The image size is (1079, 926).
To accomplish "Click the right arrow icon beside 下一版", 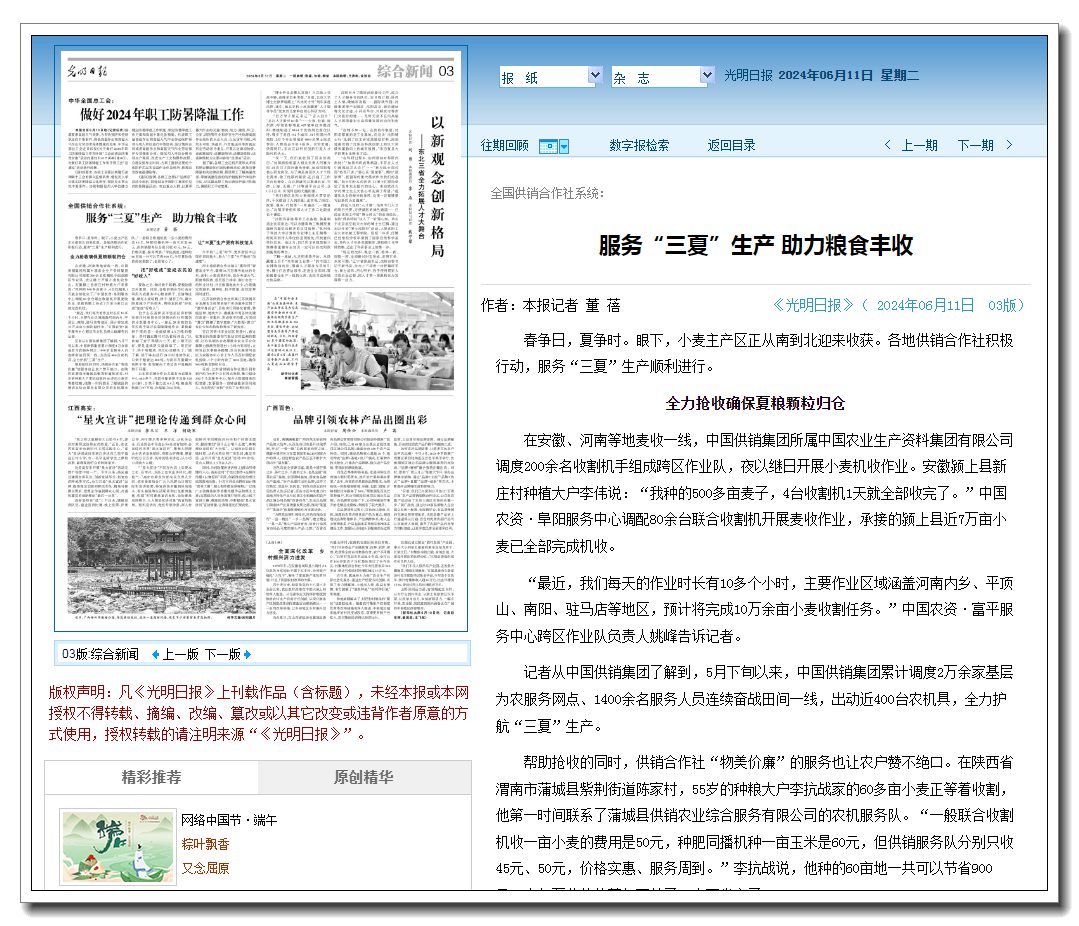I will pos(247,654).
